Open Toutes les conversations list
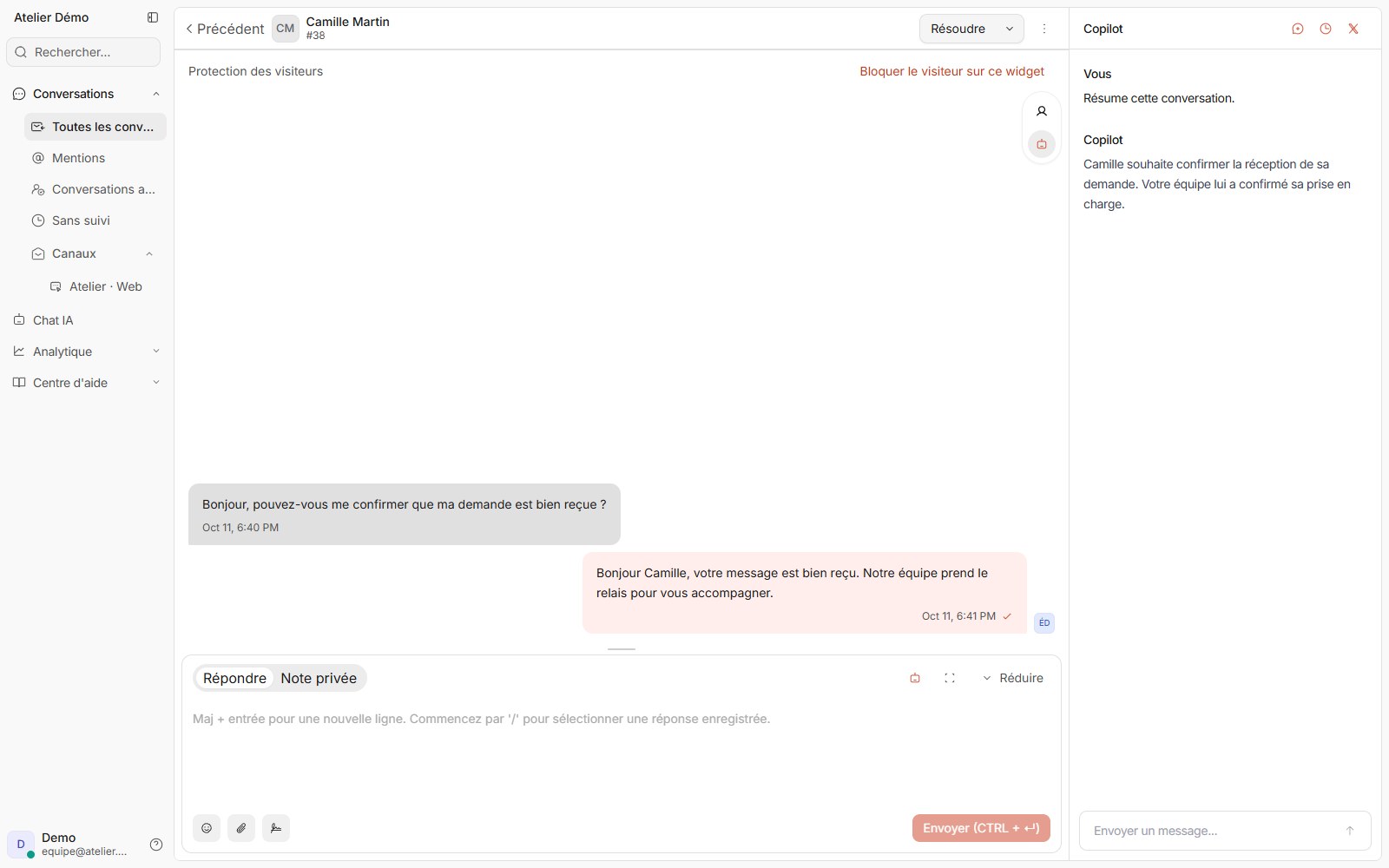This screenshot has width=1389, height=868. coord(95,127)
